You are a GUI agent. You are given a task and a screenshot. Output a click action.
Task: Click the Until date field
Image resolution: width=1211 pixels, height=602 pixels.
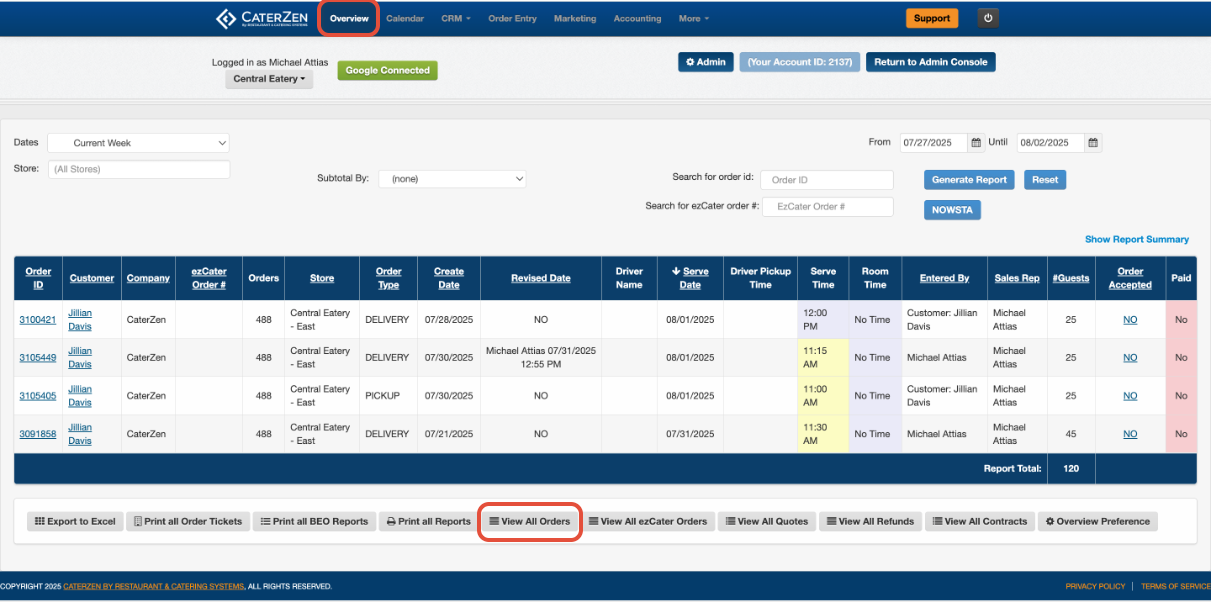tap(1051, 143)
